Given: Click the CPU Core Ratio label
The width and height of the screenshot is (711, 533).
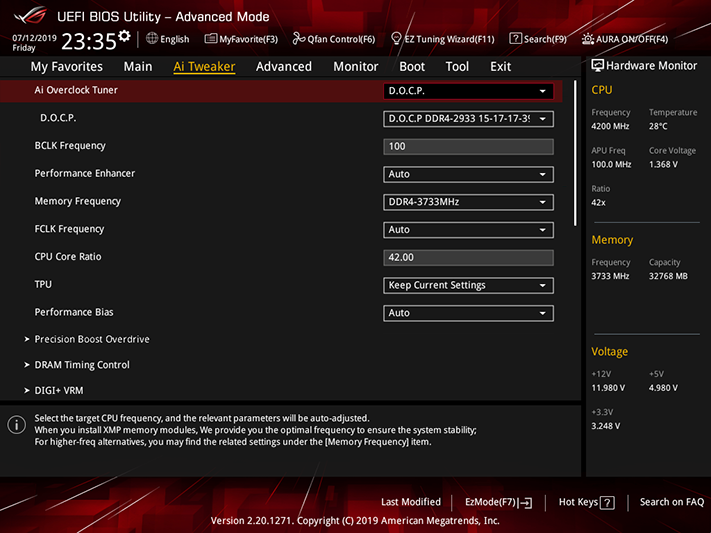Looking at the screenshot, I should click(x=68, y=257).
